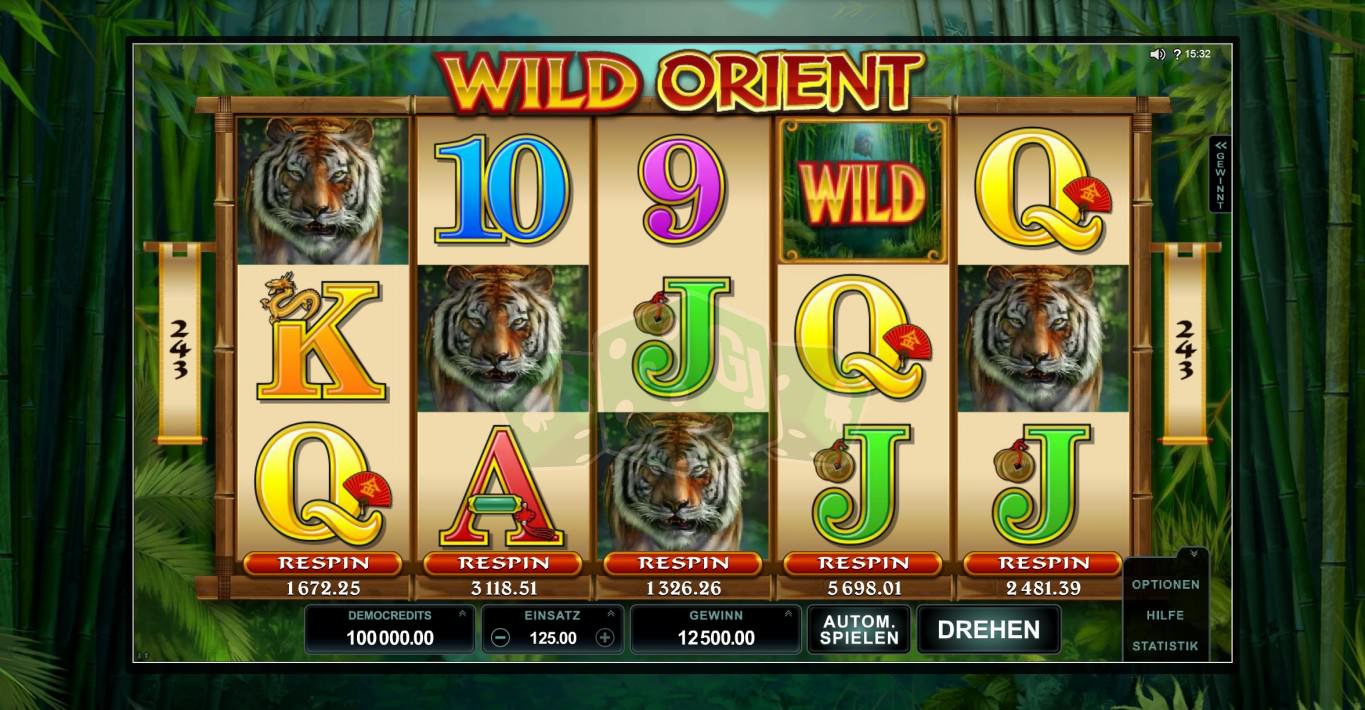This screenshot has height=710, width=1365.
Task: Click the blue 10 symbol
Action: (502, 191)
